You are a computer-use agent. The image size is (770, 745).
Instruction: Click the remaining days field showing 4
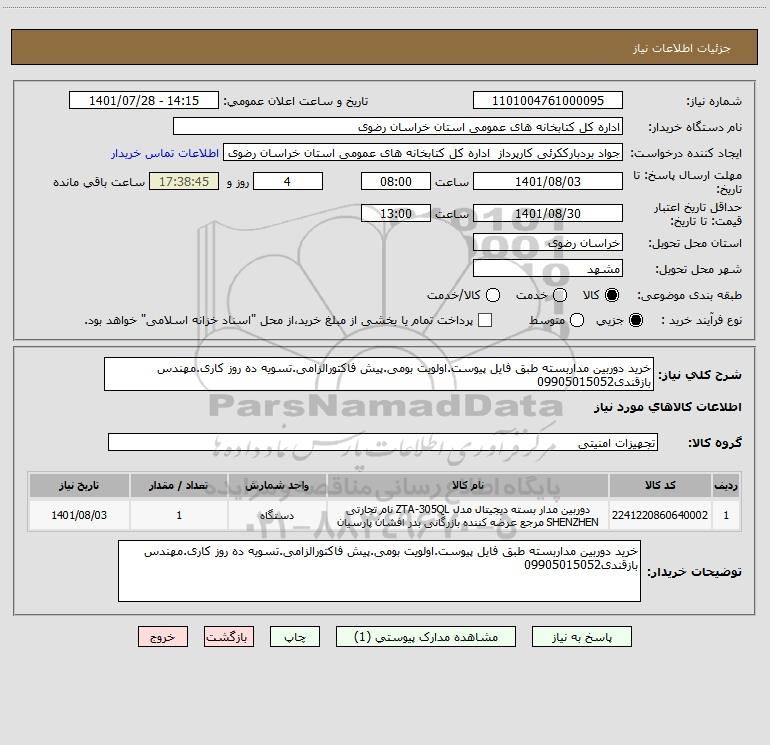coord(288,181)
